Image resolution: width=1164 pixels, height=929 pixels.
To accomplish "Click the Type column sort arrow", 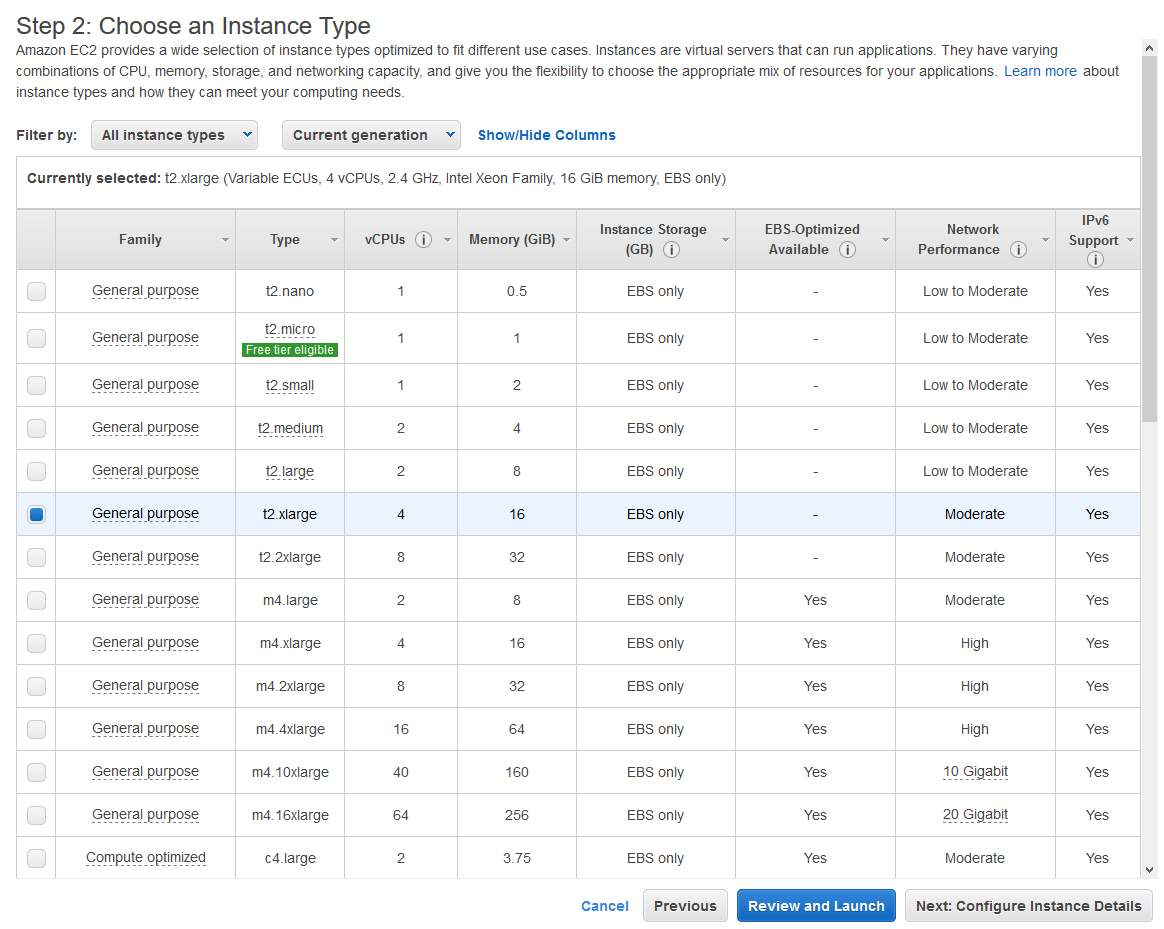I will 334,240.
